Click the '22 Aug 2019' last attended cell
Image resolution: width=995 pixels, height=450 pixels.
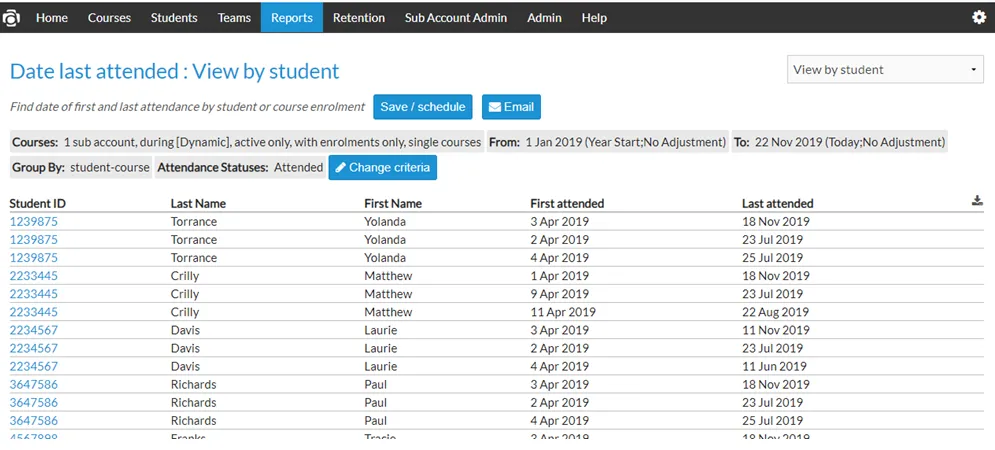coord(775,312)
